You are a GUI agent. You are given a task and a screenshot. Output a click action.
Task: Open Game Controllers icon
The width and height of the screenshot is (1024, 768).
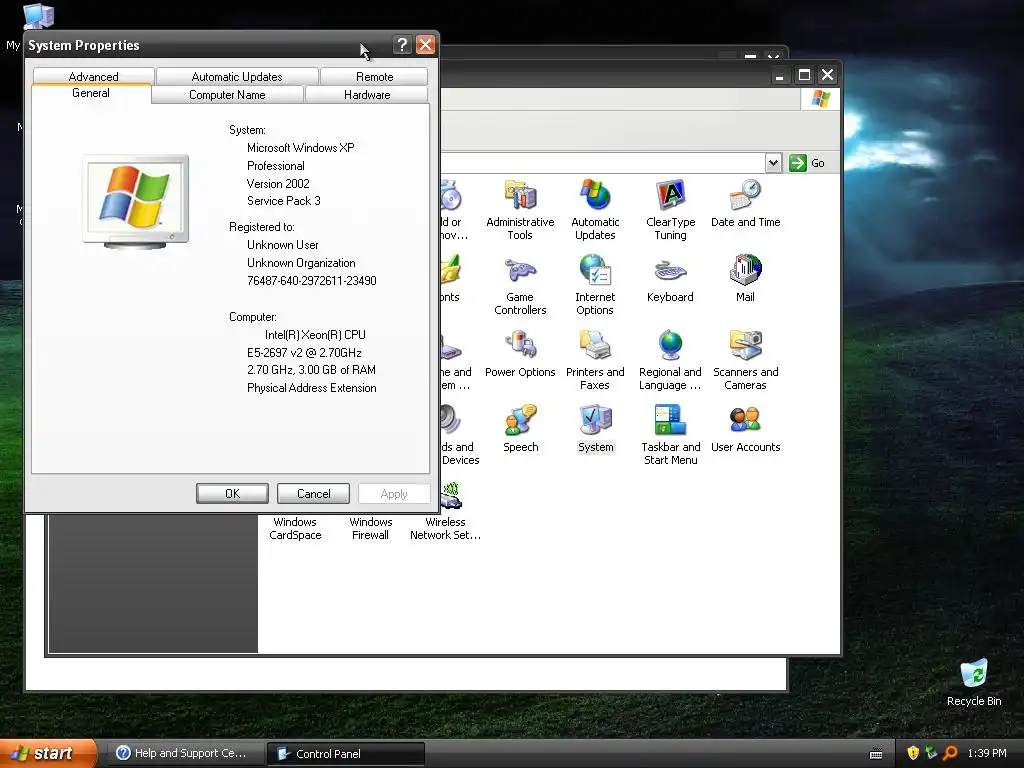pyautogui.click(x=520, y=285)
